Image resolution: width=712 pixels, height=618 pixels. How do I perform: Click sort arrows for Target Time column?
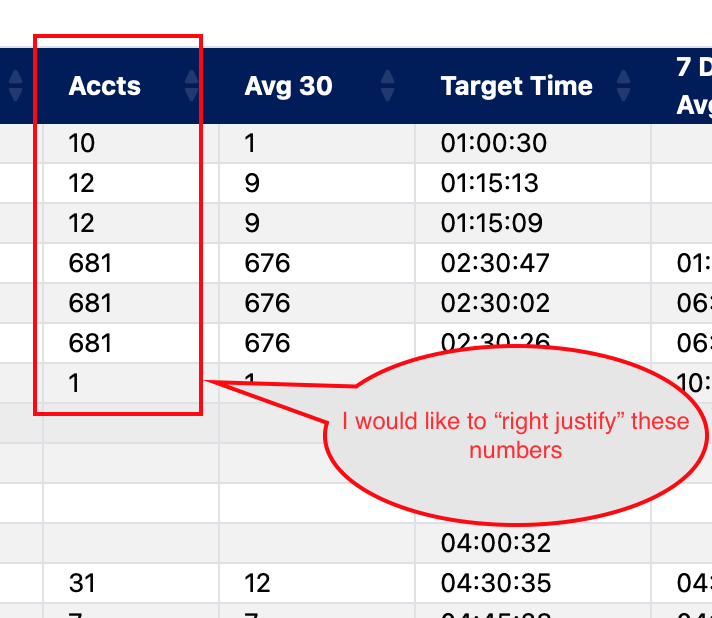[623, 85]
